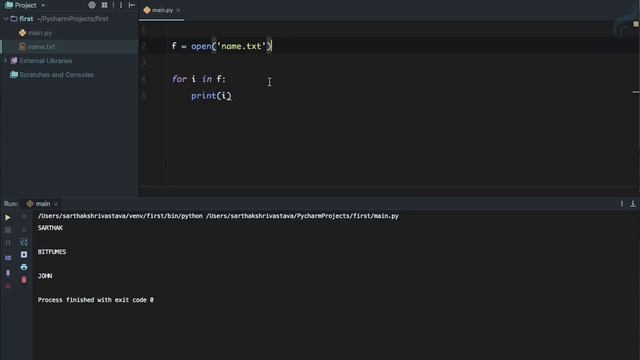Close the main.py editor tab
Viewport: 640px width, 360px height.
178,10
